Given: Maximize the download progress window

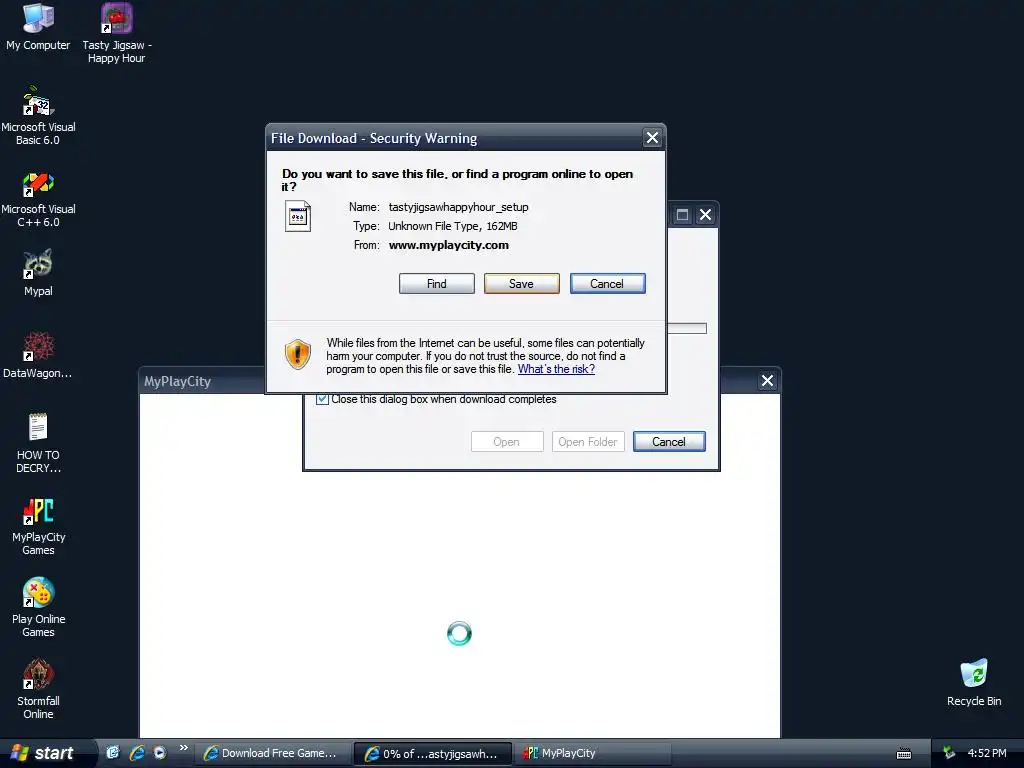Looking at the screenshot, I should (x=682, y=215).
